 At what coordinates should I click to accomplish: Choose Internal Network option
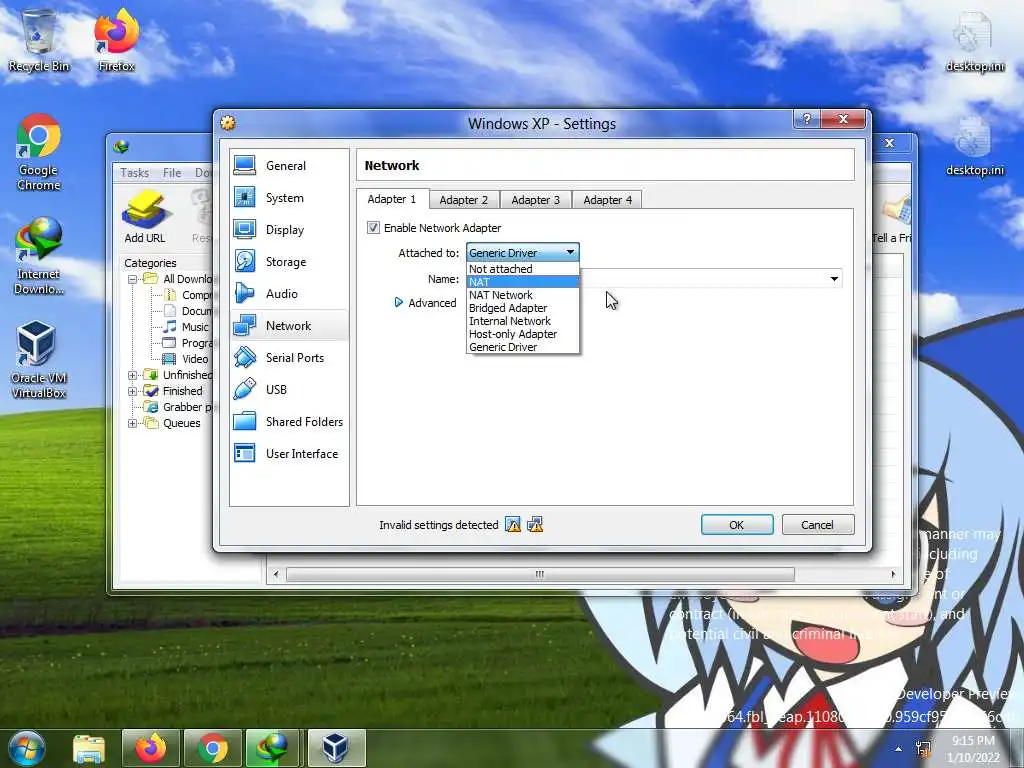[522, 321]
